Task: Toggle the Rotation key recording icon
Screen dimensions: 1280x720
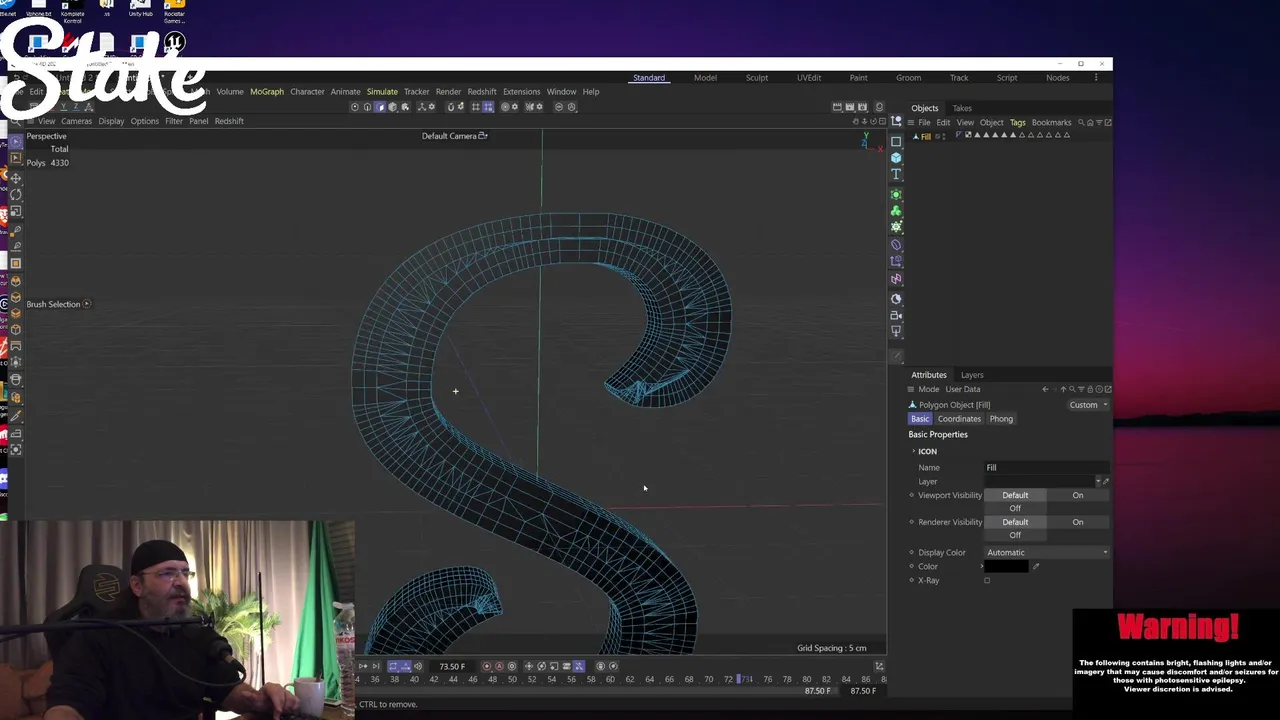Action: click(541, 666)
